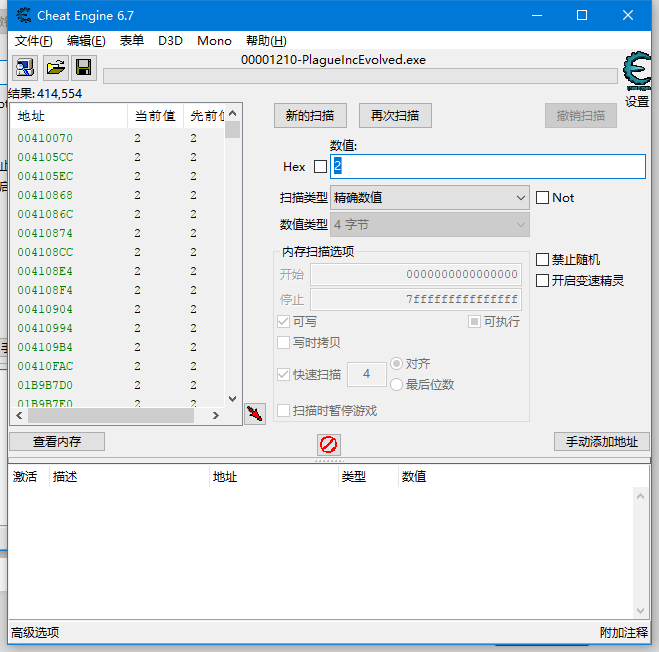Click the 当前值 column header
Image resolution: width=659 pixels, height=652 pixels.
click(x=155, y=116)
